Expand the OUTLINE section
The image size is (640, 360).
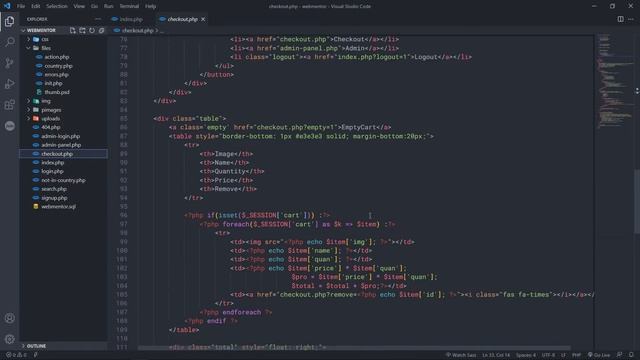click(35, 346)
